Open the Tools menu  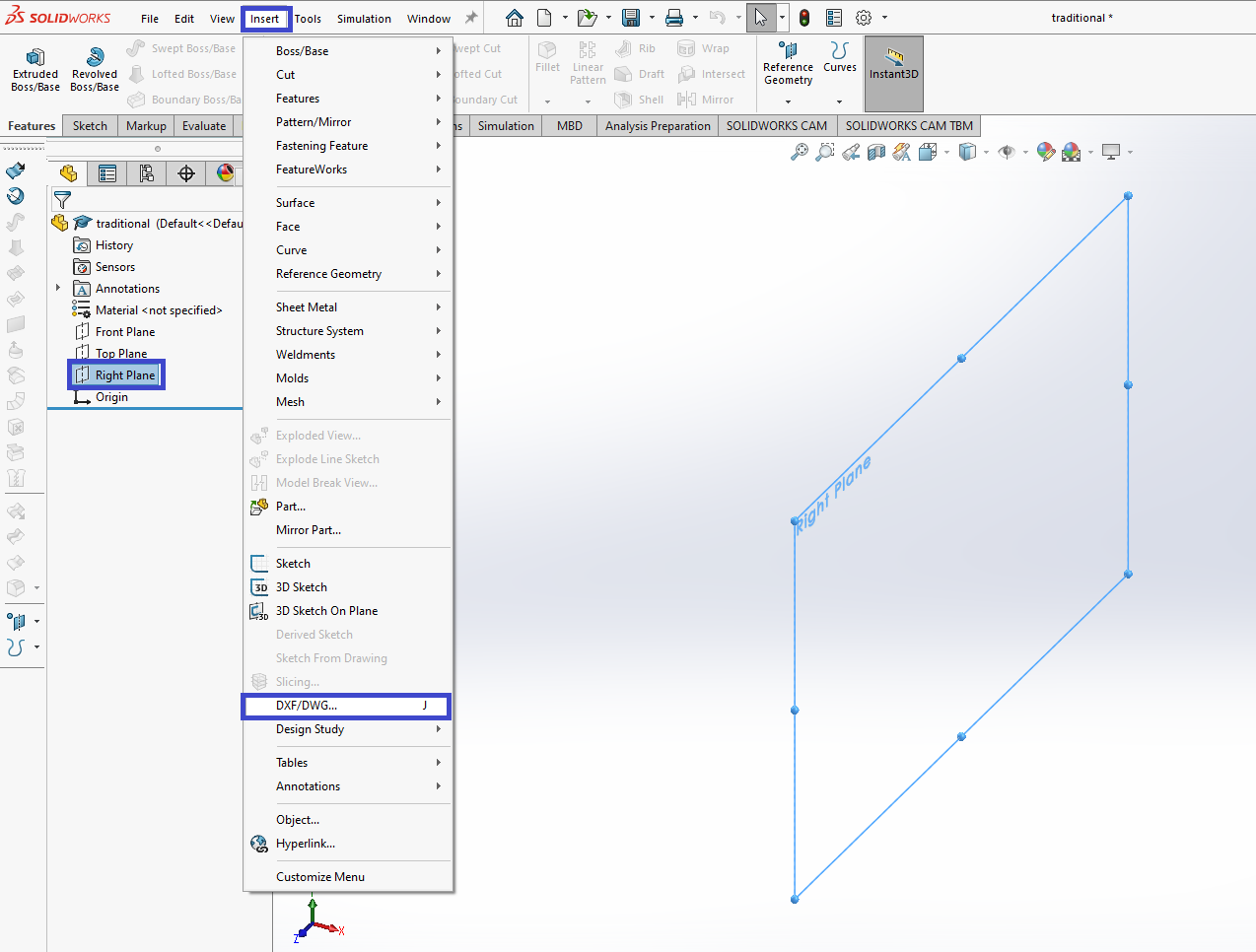click(x=308, y=18)
